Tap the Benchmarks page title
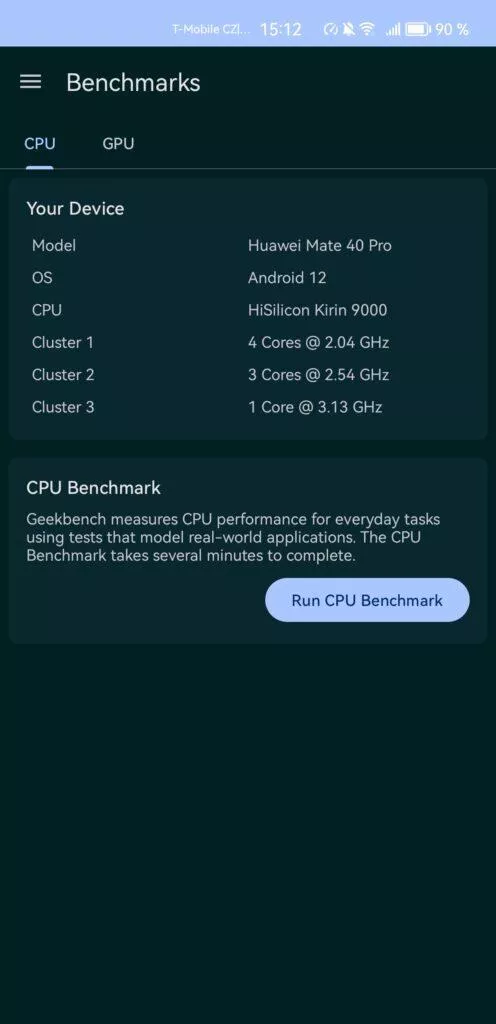 pyautogui.click(x=133, y=82)
